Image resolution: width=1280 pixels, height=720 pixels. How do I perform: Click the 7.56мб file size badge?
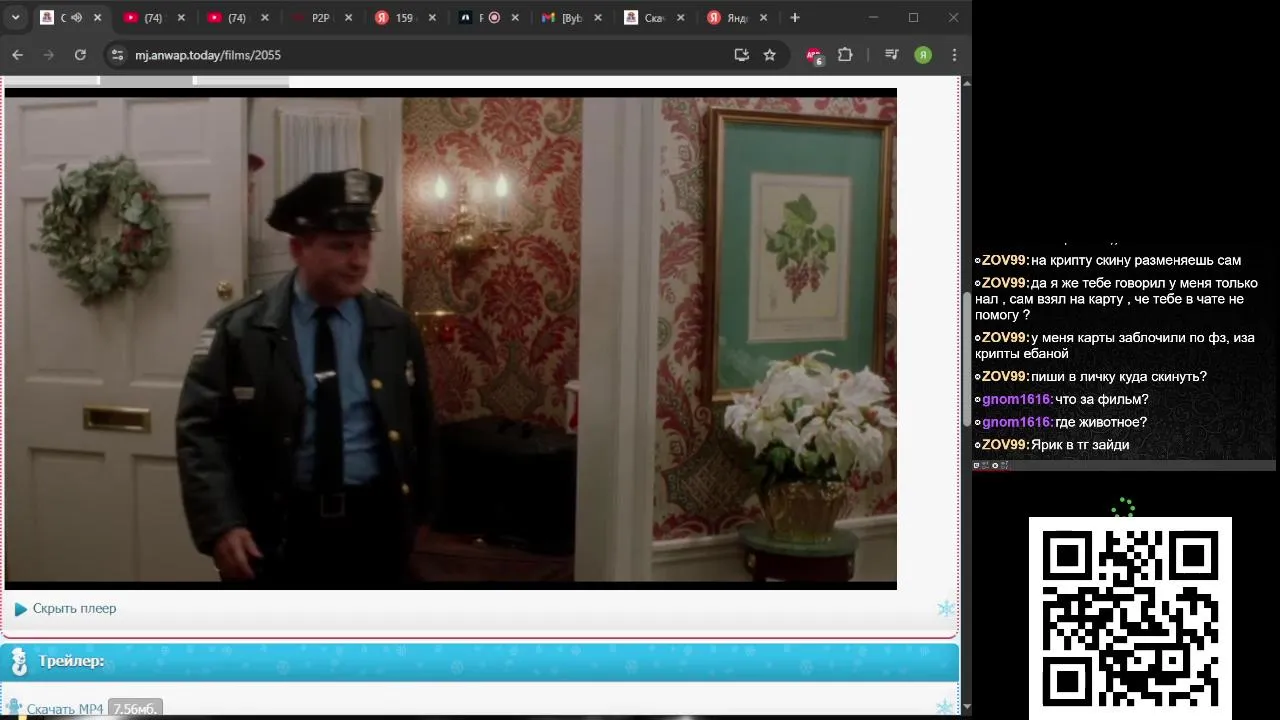135,709
